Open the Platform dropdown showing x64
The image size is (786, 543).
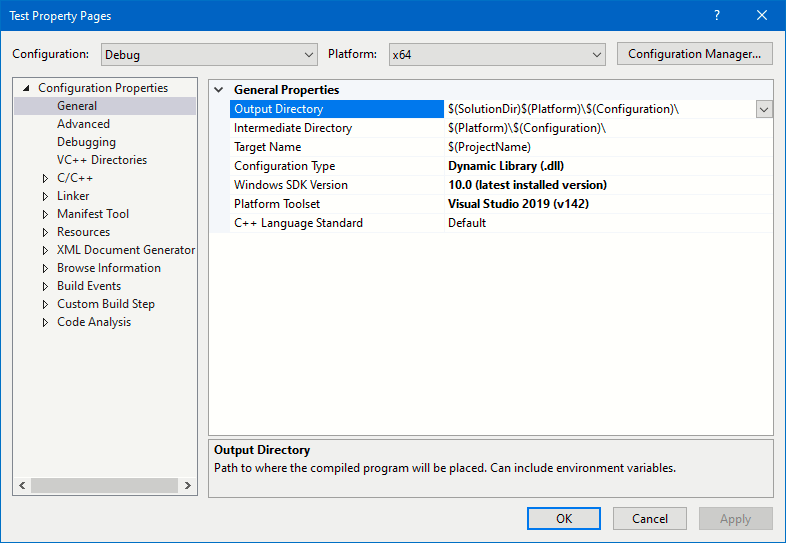point(497,54)
